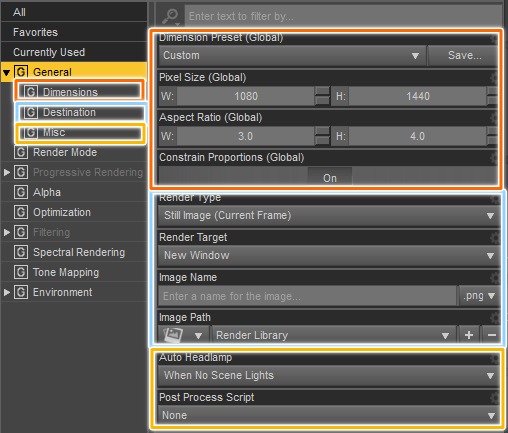Click the Aspect Ratio width slider 3.0
This screenshot has height=433, width=508.
(246, 136)
